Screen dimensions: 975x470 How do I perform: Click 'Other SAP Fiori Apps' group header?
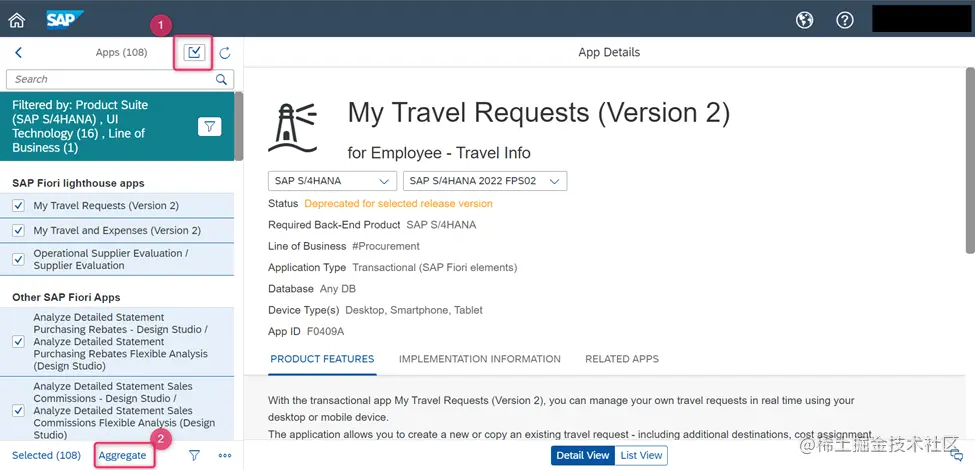(x=67, y=298)
